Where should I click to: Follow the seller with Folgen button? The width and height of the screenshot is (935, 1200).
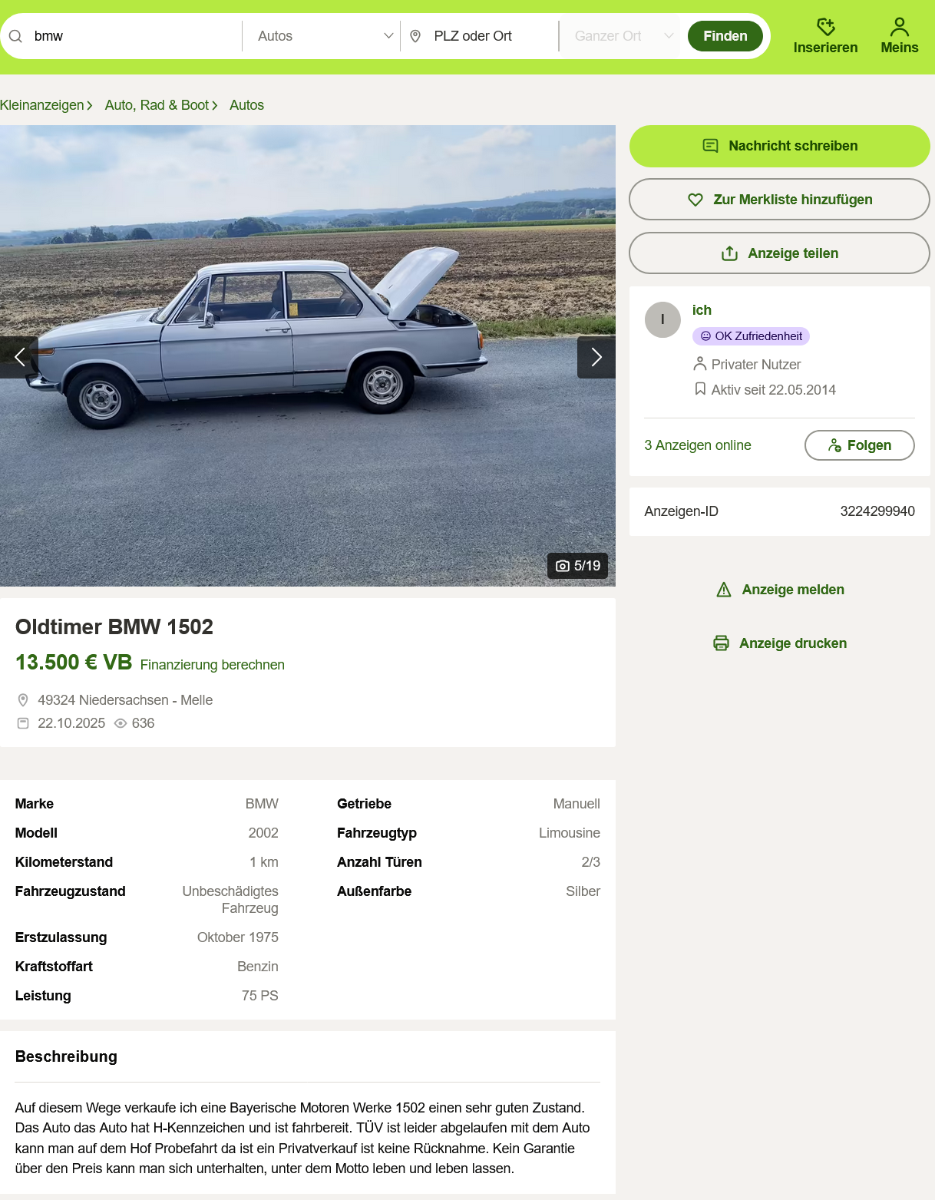click(859, 445)
